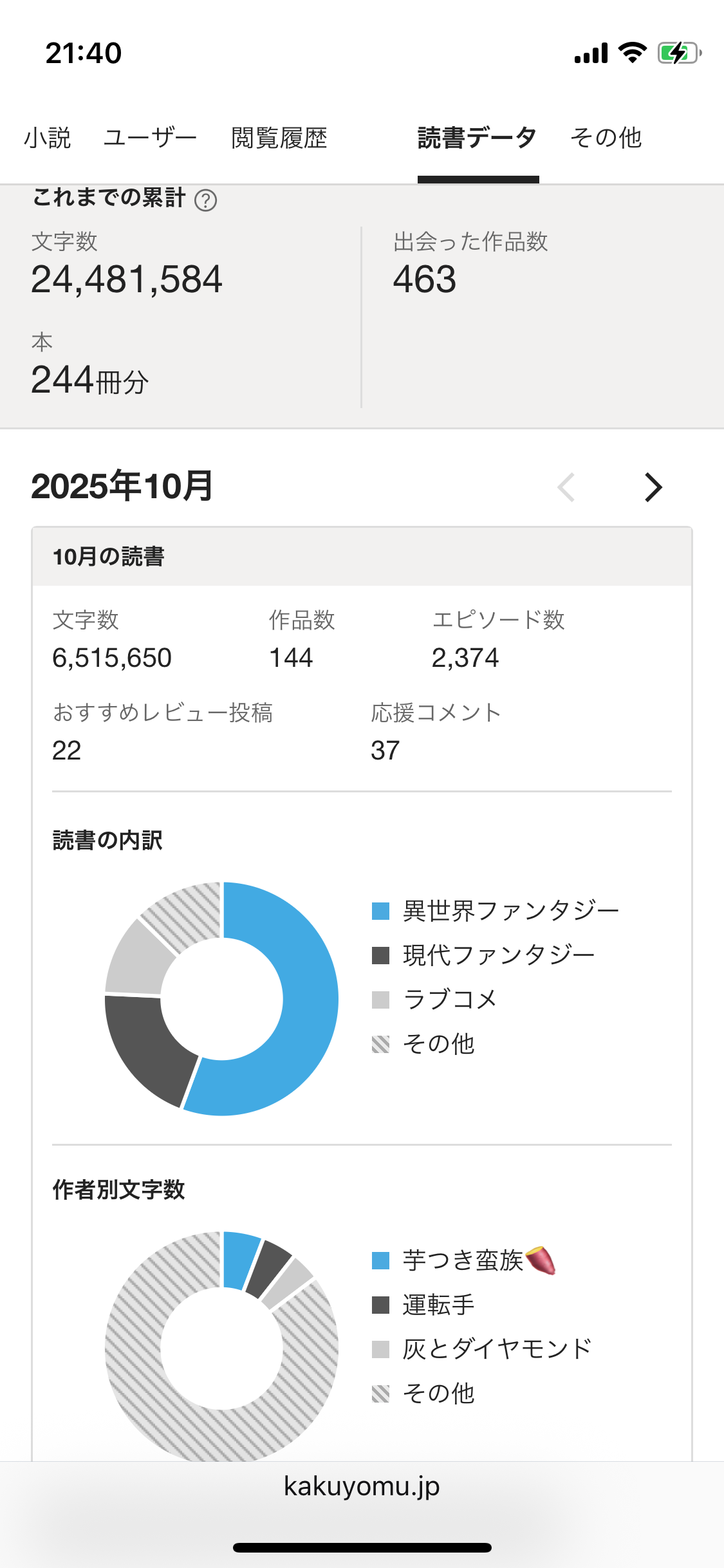Tap the kakuyomu.jp address bar
The width and height of the screenshot is (724, 1568).
pyautogui.click(x=362, y=1486)
